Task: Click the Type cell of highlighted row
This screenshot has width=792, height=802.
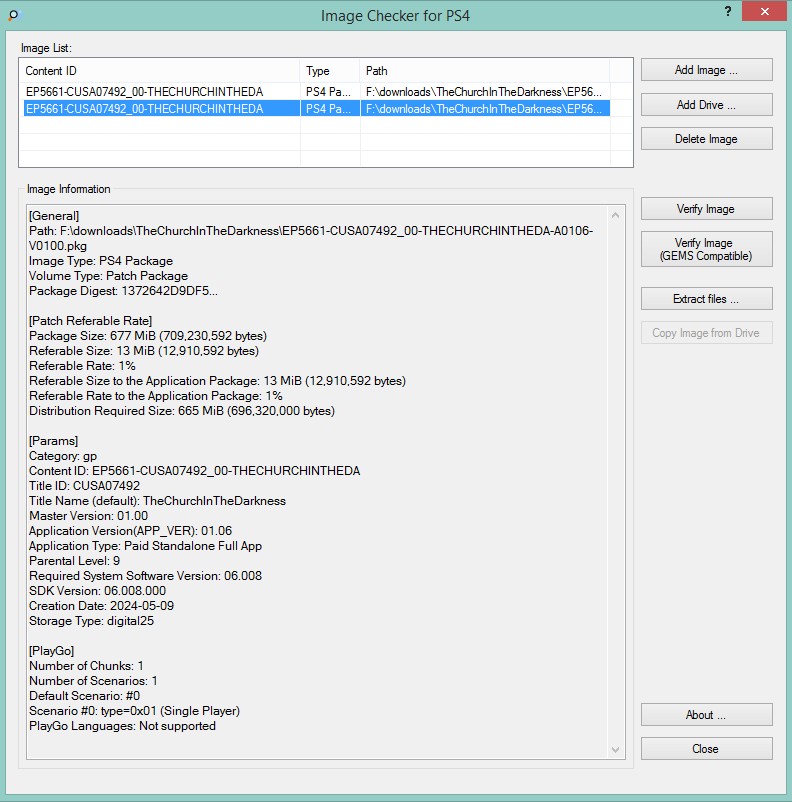Action: pos(328,108)
